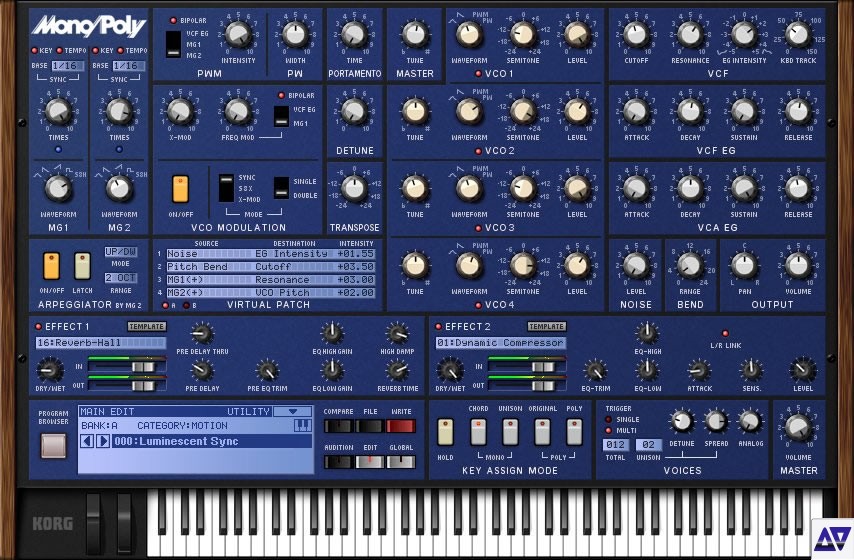This screenshot has height=560, width=854.
Task: Click the X-Mod knob
Action: [x=180, y=111]
